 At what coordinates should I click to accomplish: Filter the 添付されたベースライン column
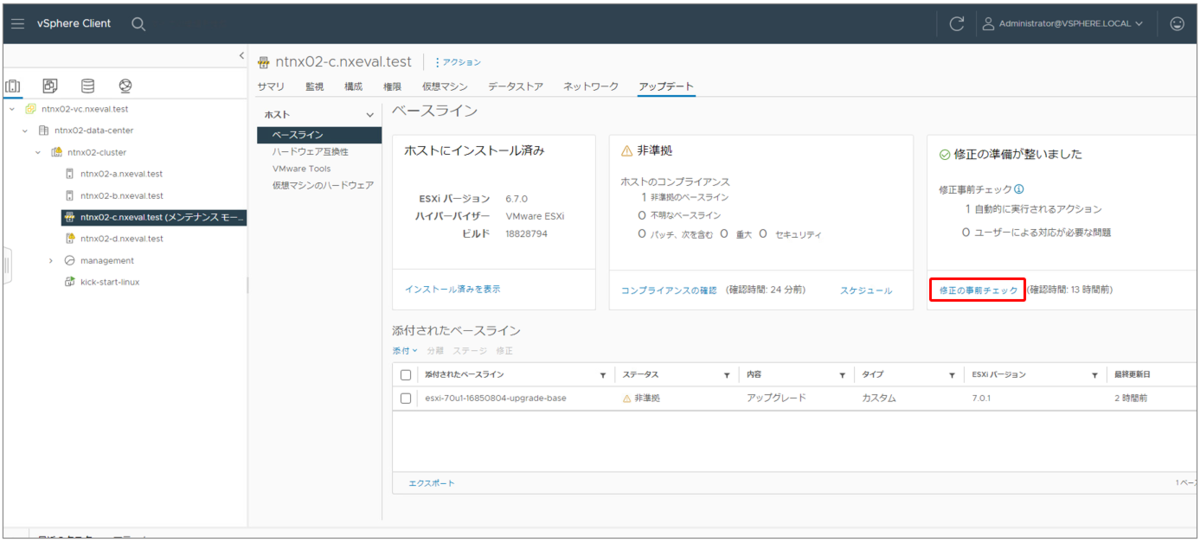[x=602, y=375]
